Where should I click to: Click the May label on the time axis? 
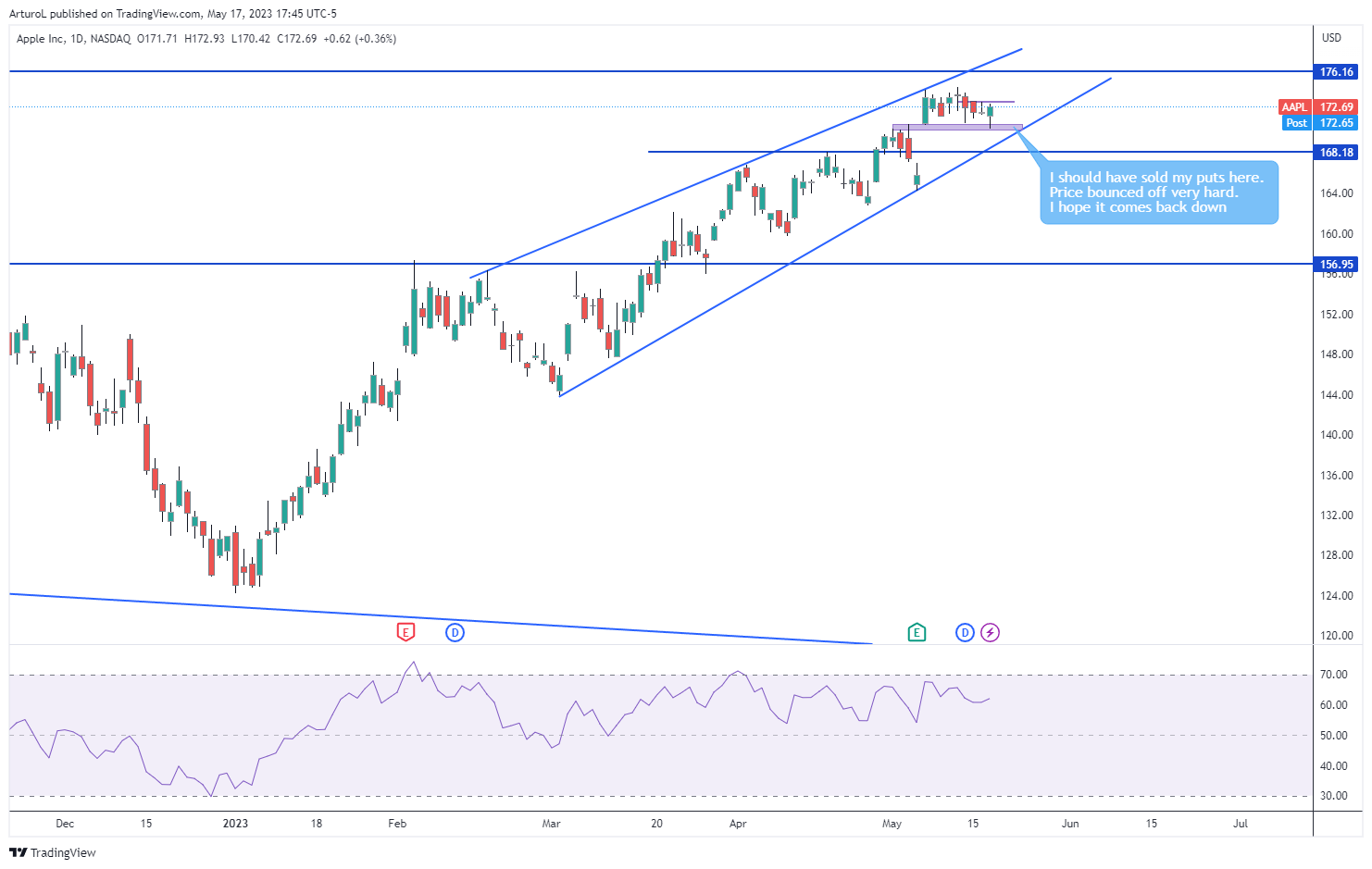[892, 823]
